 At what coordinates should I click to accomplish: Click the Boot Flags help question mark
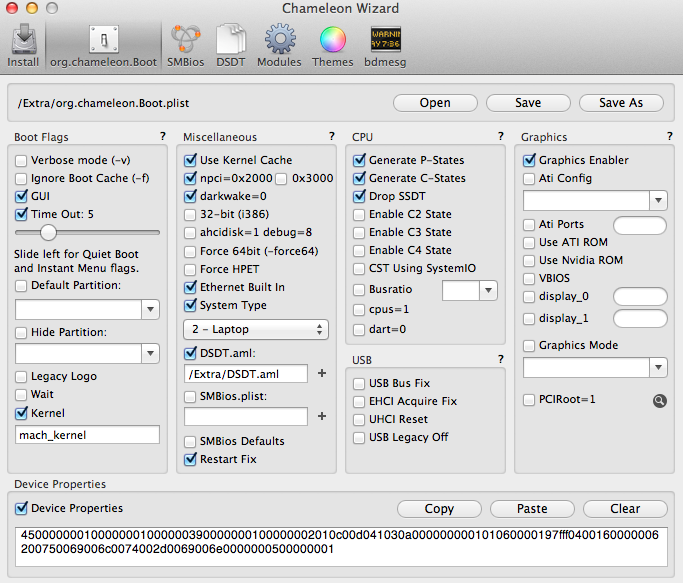162,137
